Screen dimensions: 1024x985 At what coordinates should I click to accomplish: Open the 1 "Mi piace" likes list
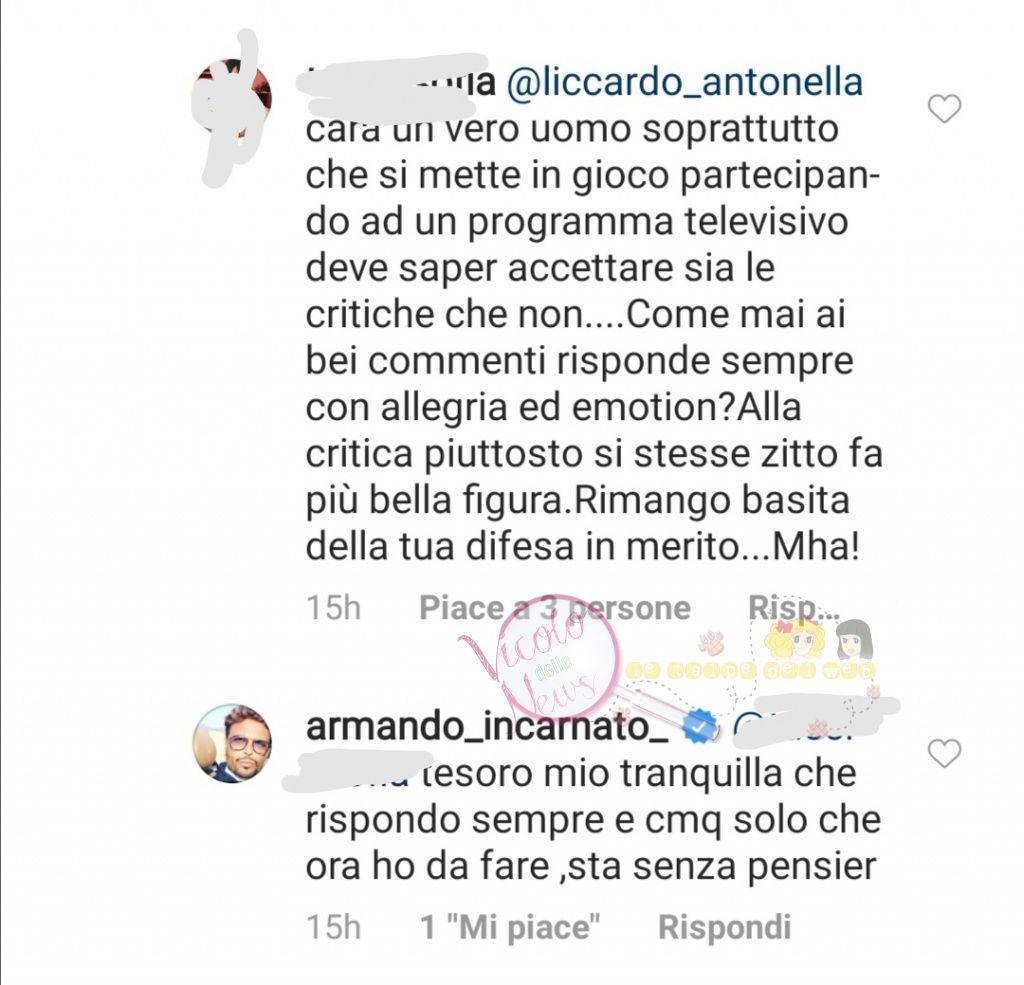coord(511,927)
